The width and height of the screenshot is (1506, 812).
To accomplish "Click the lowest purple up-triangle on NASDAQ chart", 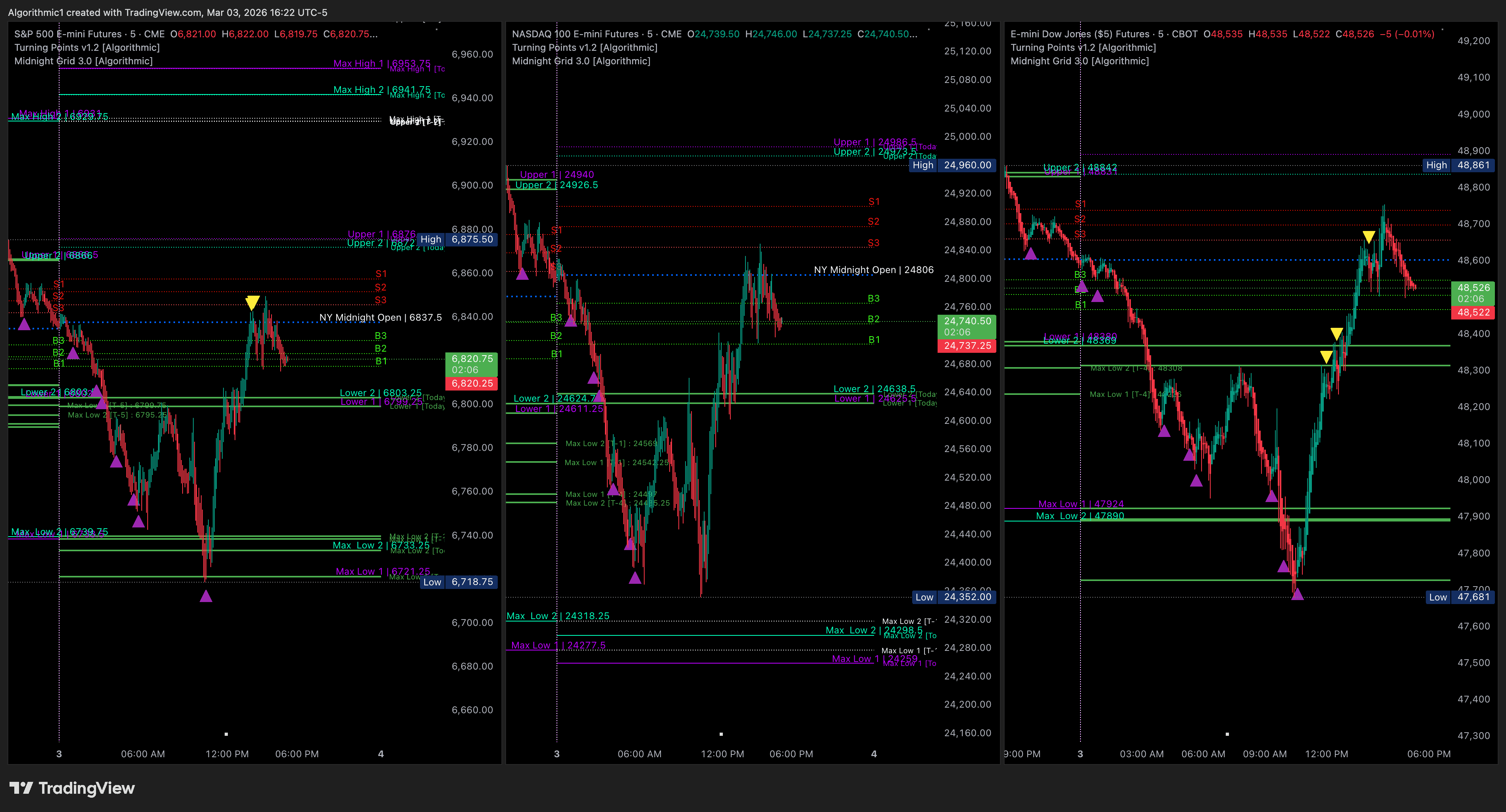I will (x=635, y=578).
